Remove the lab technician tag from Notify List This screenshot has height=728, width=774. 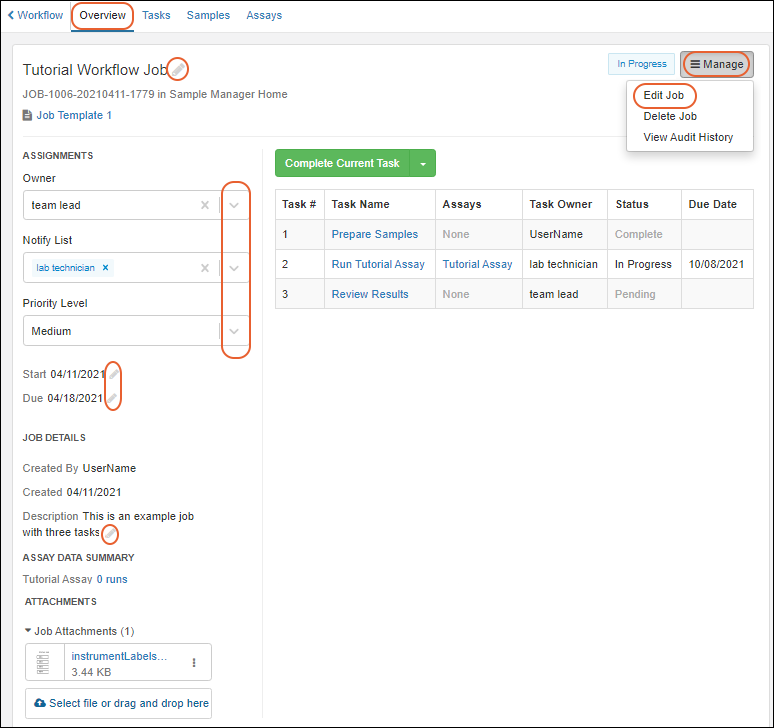[106, 268]
